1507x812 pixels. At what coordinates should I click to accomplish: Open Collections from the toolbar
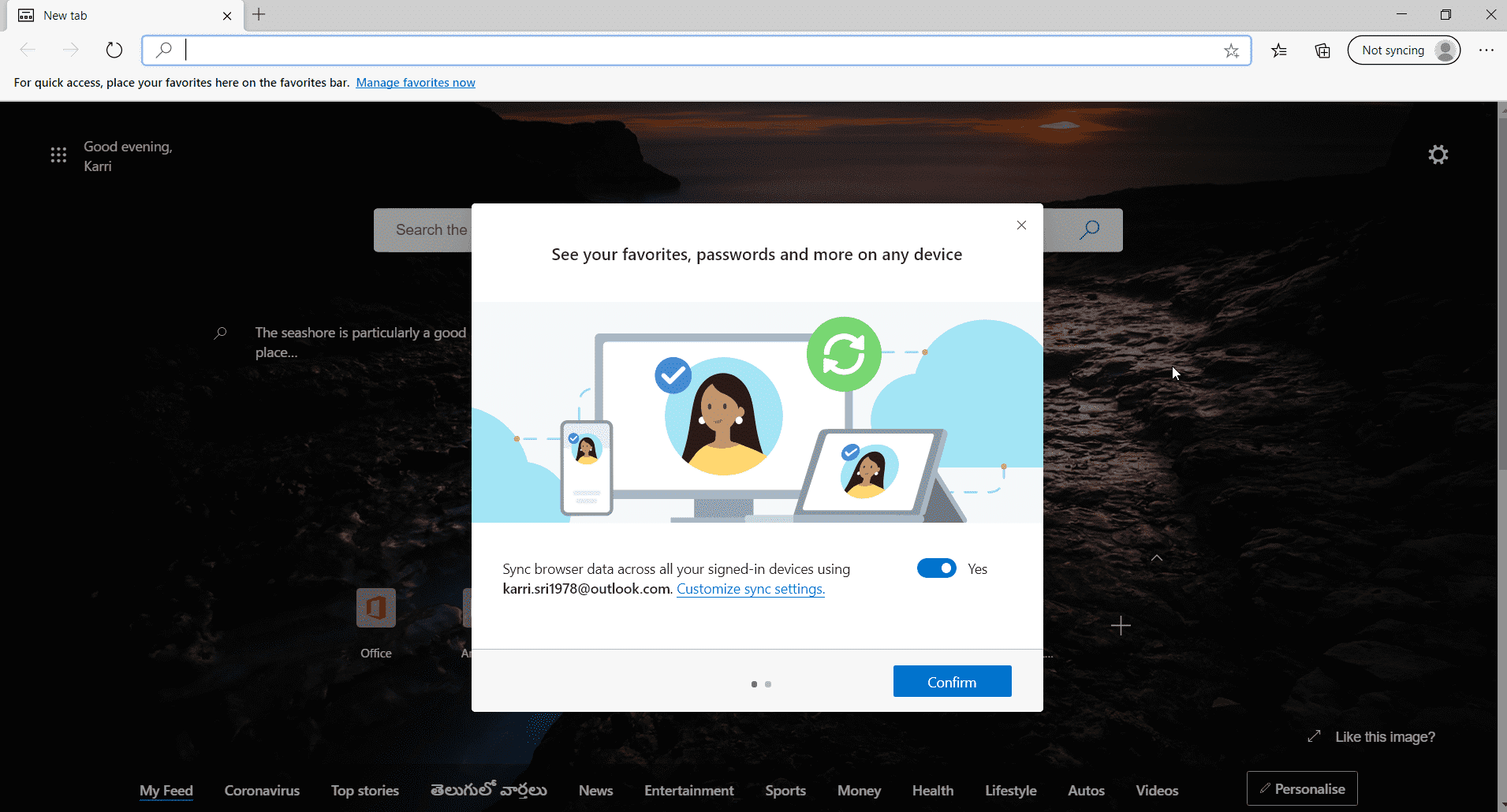tap(1322, 50)
